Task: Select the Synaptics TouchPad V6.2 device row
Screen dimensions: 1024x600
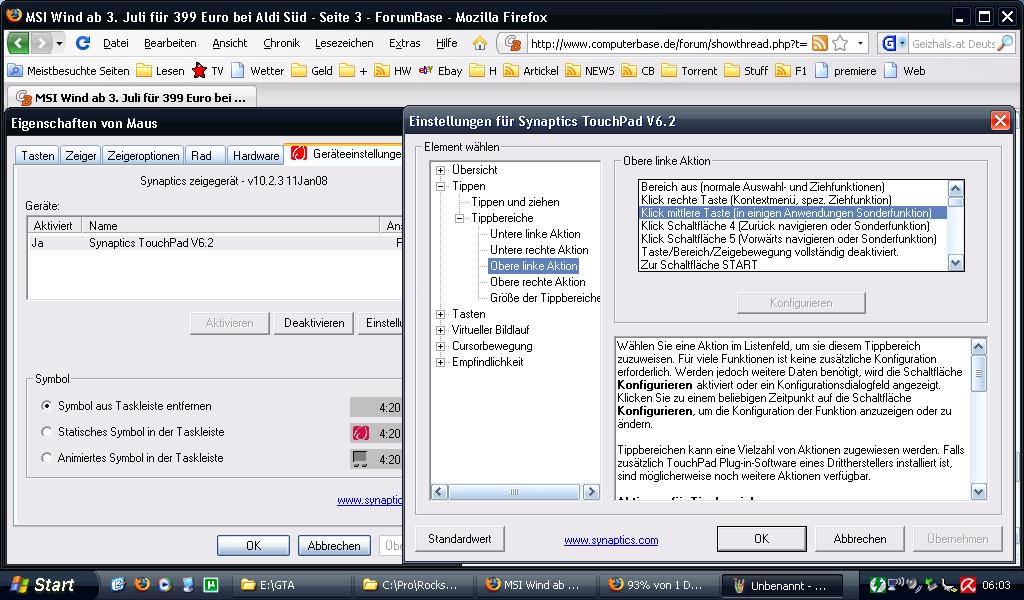Action: coord(215,242)
